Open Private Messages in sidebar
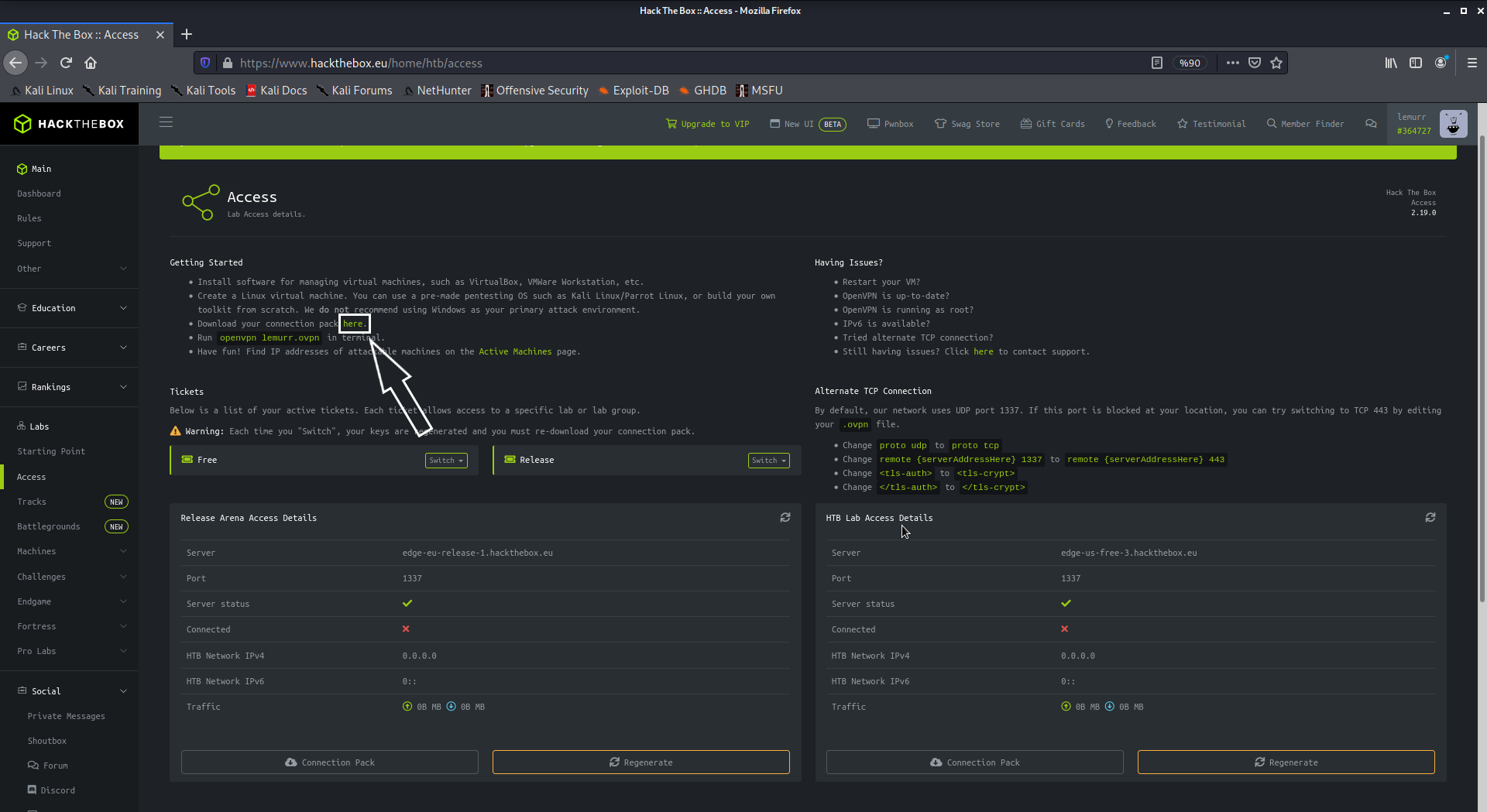 pyautogui.click(x=66, y=716)
